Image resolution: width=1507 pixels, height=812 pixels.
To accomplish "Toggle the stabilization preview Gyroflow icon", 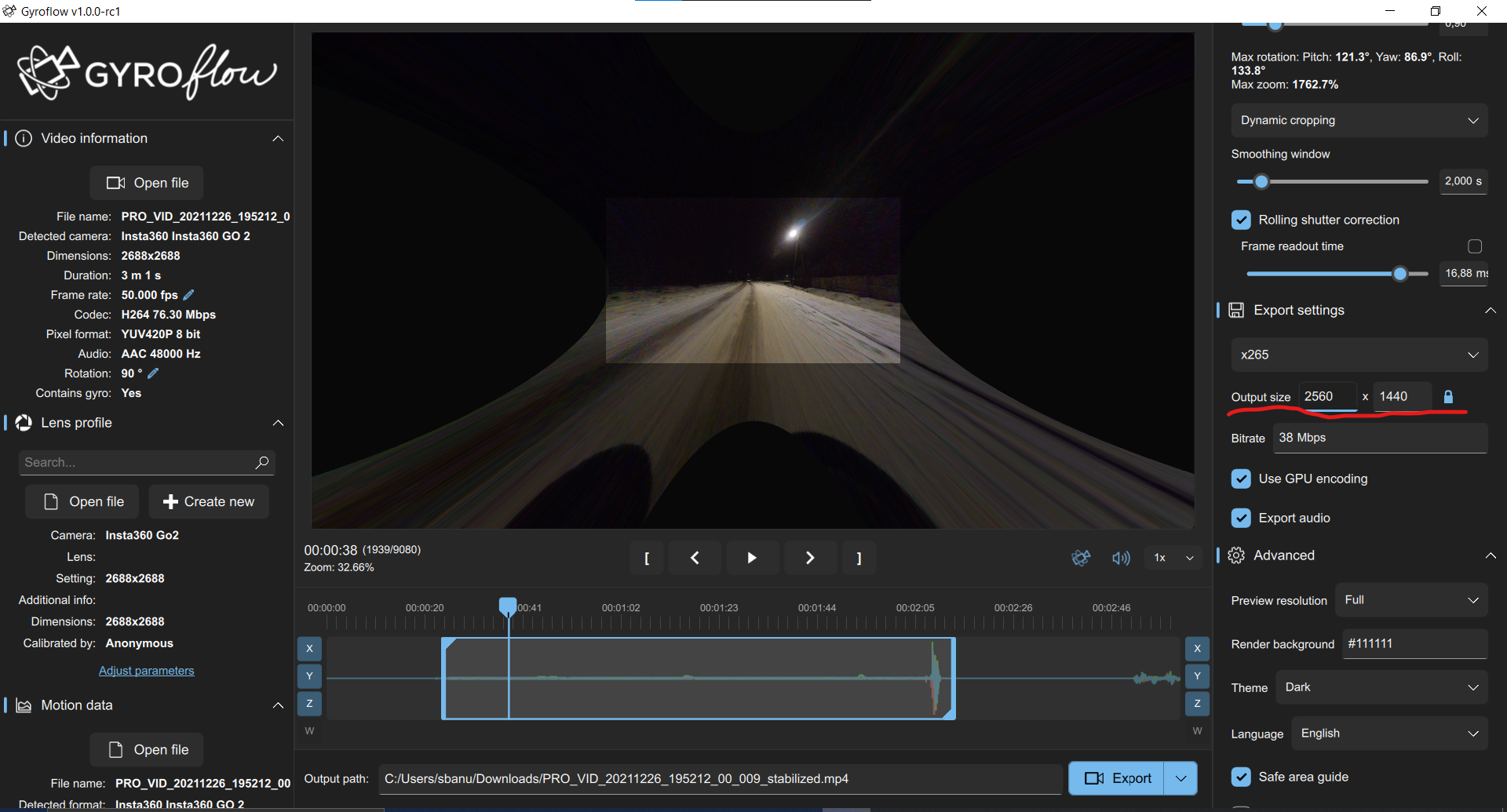I will coord(1081,558).
